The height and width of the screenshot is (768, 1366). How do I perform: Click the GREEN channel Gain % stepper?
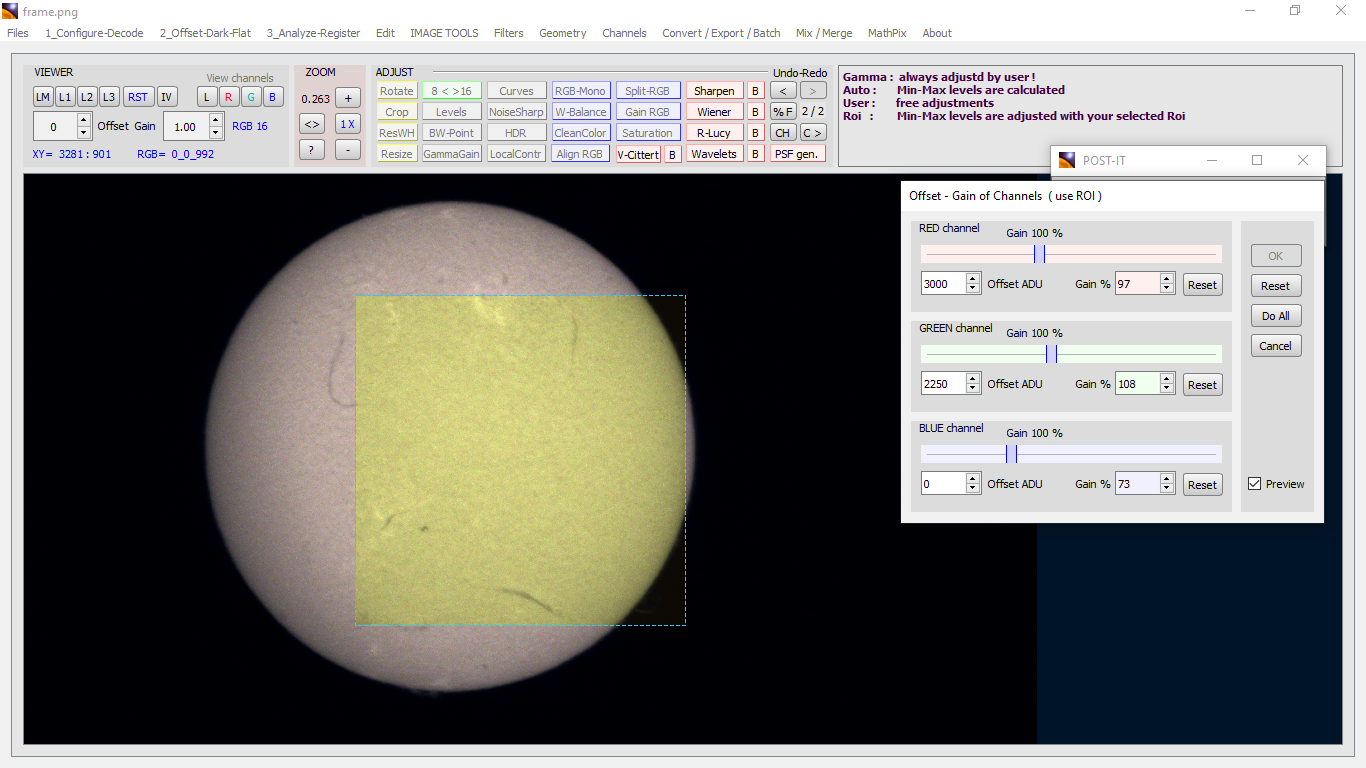coord(1166,384)
